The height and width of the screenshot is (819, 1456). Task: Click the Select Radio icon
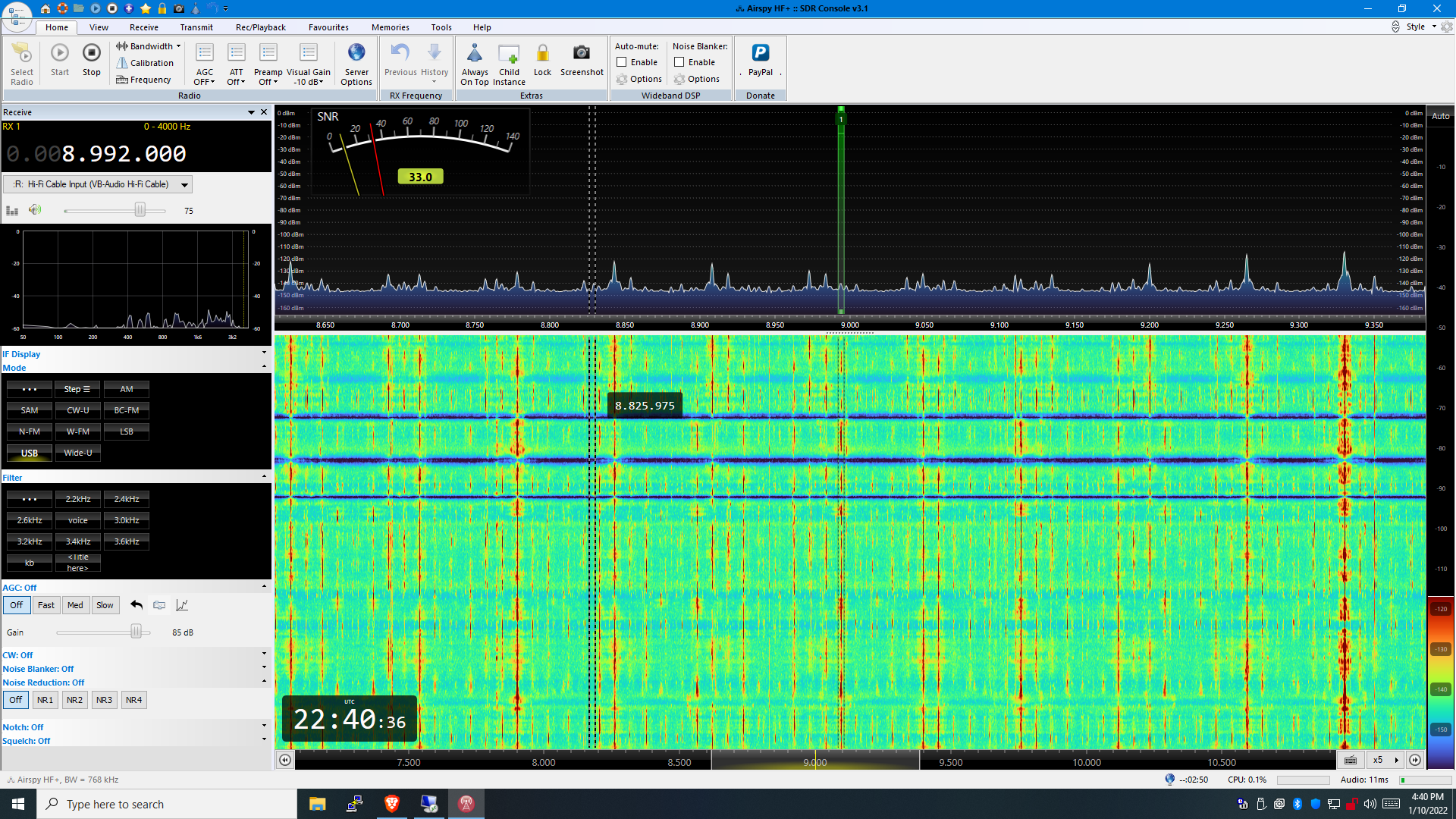(22, 53)
